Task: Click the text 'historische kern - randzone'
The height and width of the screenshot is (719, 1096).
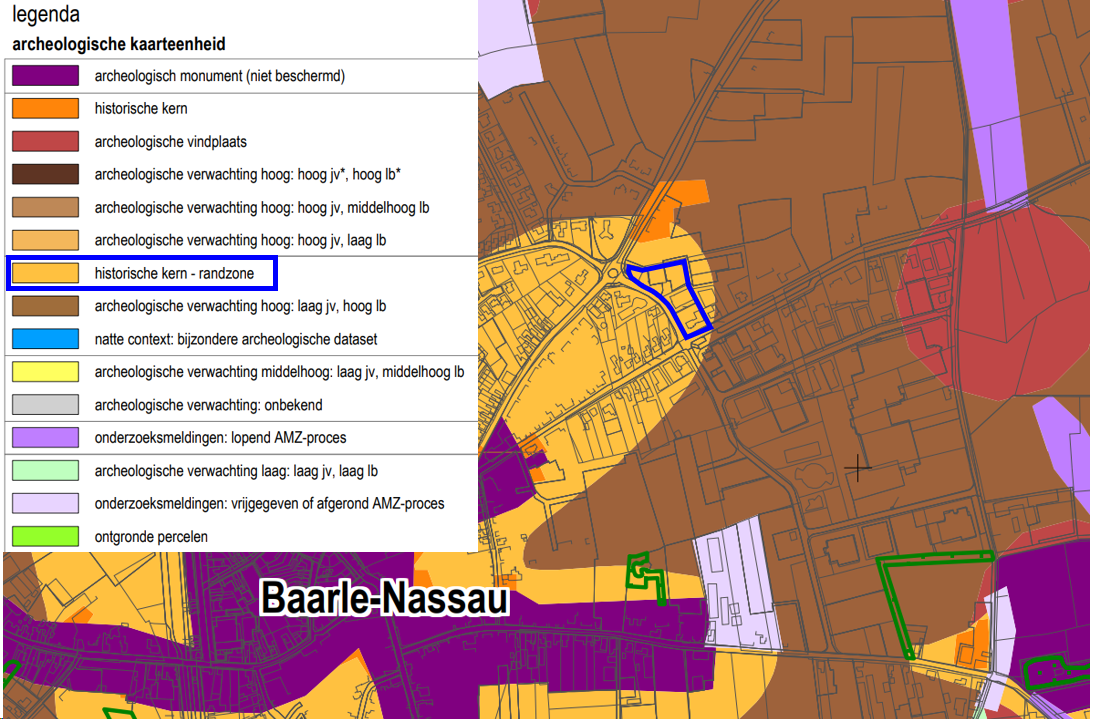Action: pos(174,273)
